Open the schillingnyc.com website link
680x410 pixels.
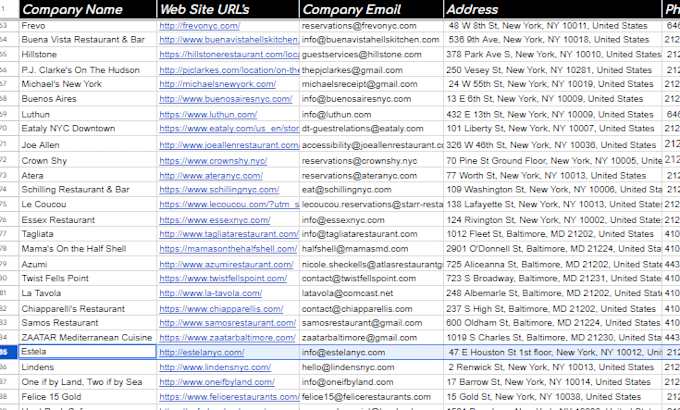(219, 190)
